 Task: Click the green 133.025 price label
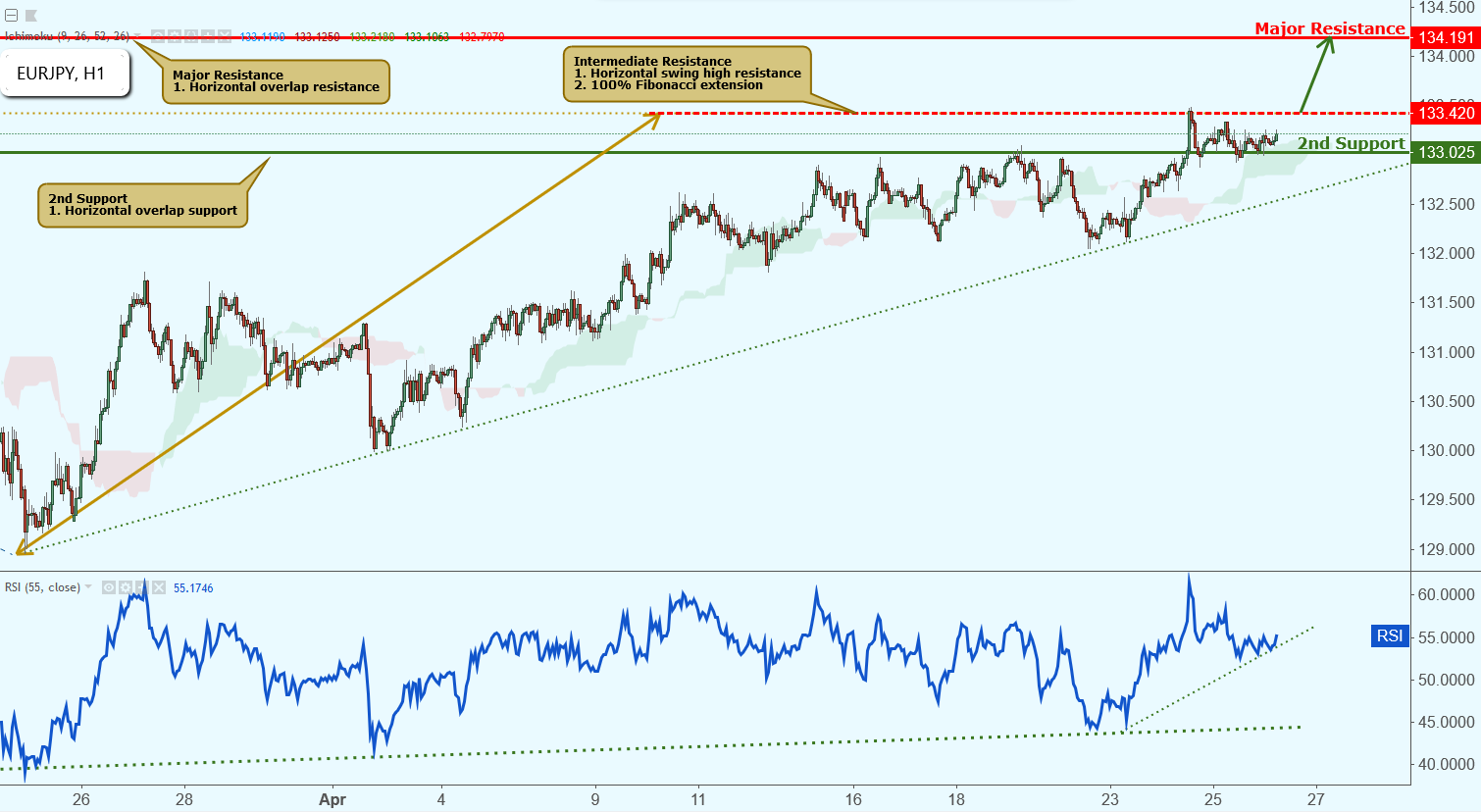(x=1446, y=152)
